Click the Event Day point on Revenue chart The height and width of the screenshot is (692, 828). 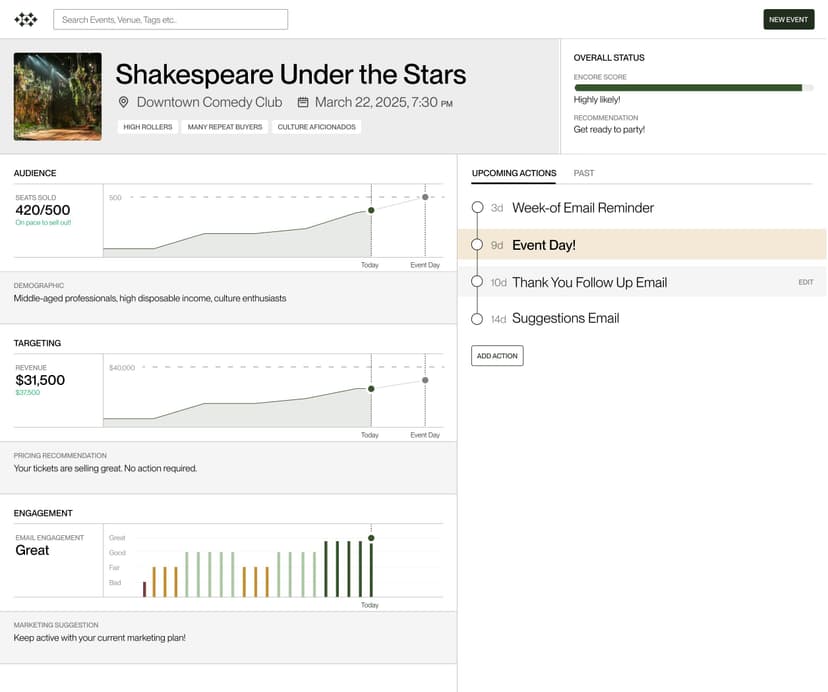(x=425, y=380)
